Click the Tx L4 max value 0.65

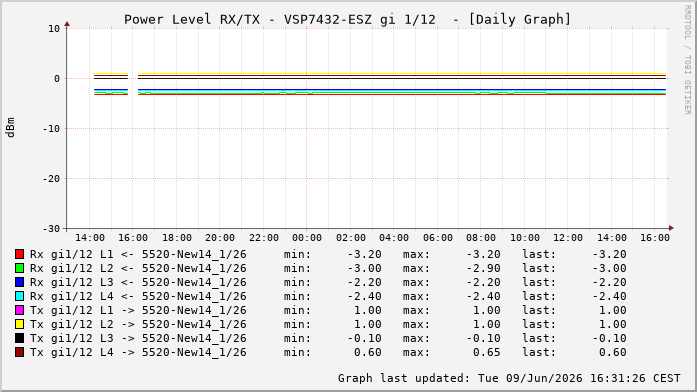[x=487, y=352]
